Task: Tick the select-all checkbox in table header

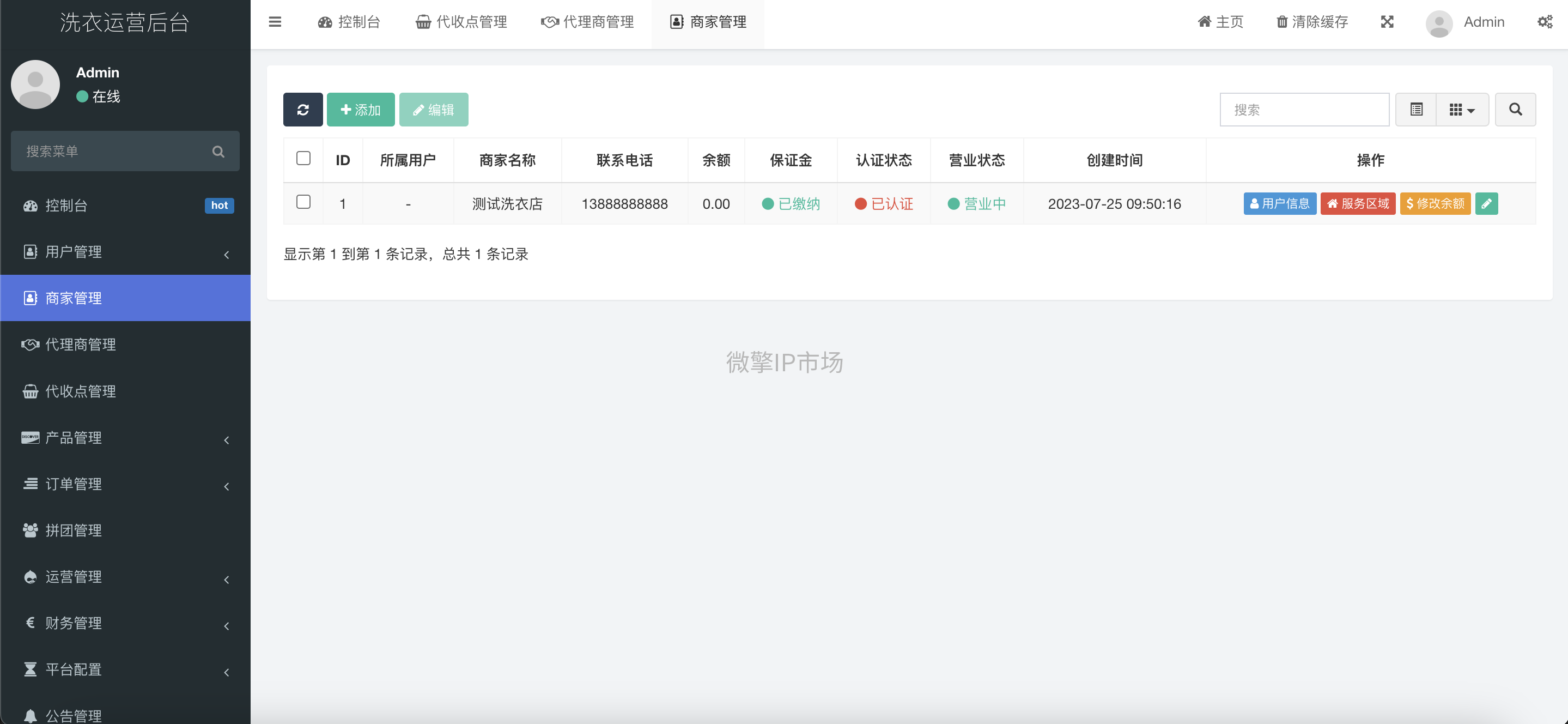Action: (x=303, y=158)
